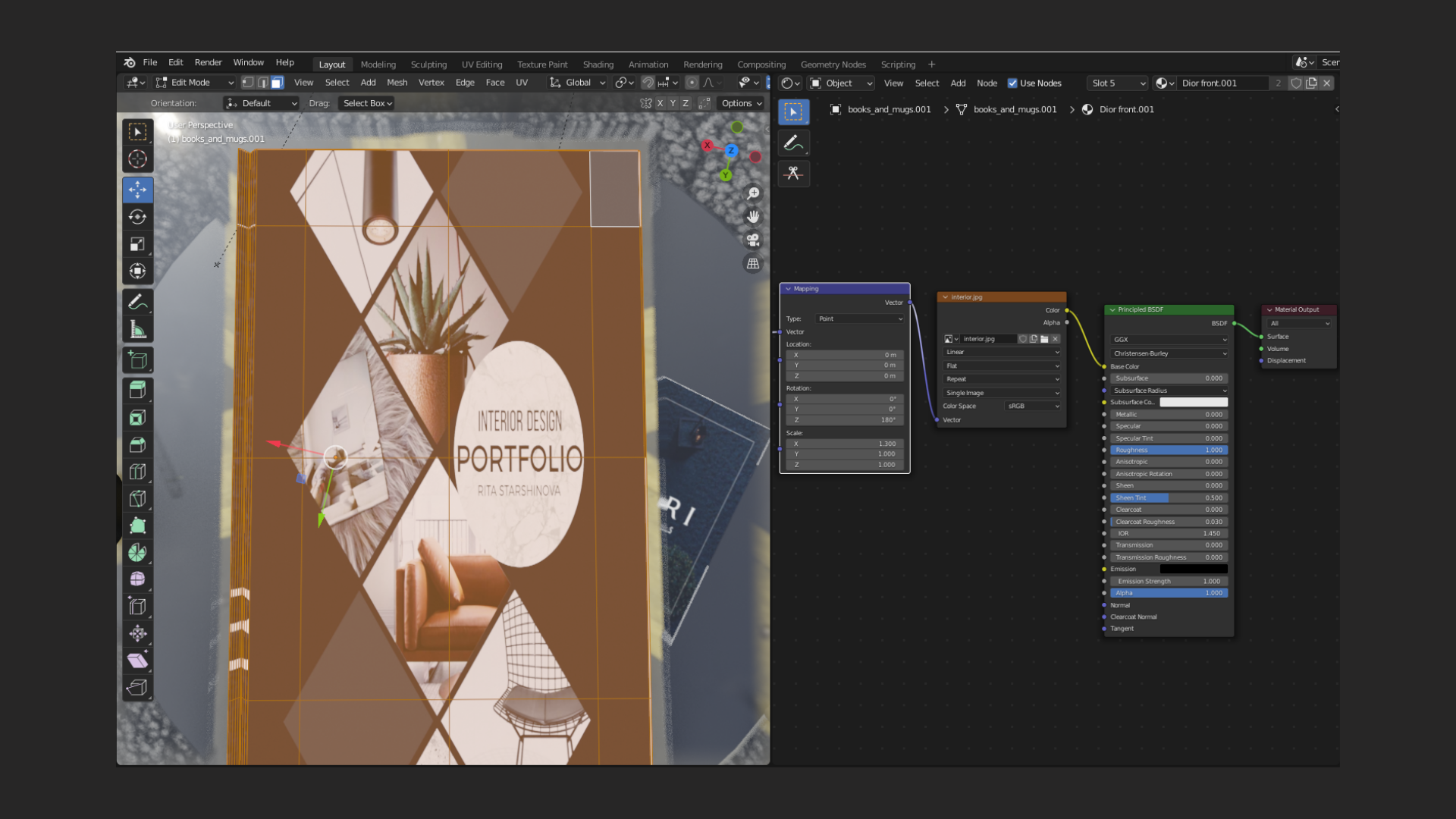Select the node editor Select Box tool
This screenshot has width=1456, height=819.
tap(793, 112)
